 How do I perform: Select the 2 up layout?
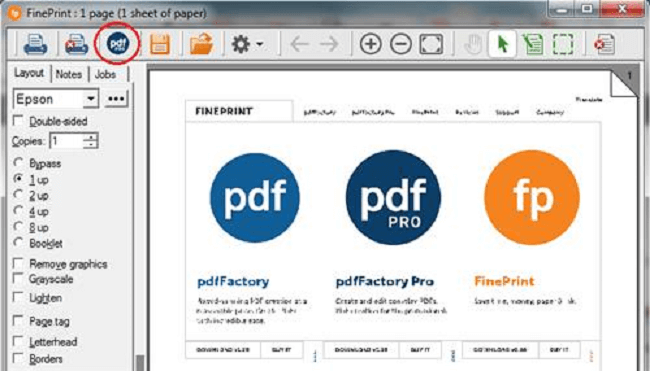18,195
